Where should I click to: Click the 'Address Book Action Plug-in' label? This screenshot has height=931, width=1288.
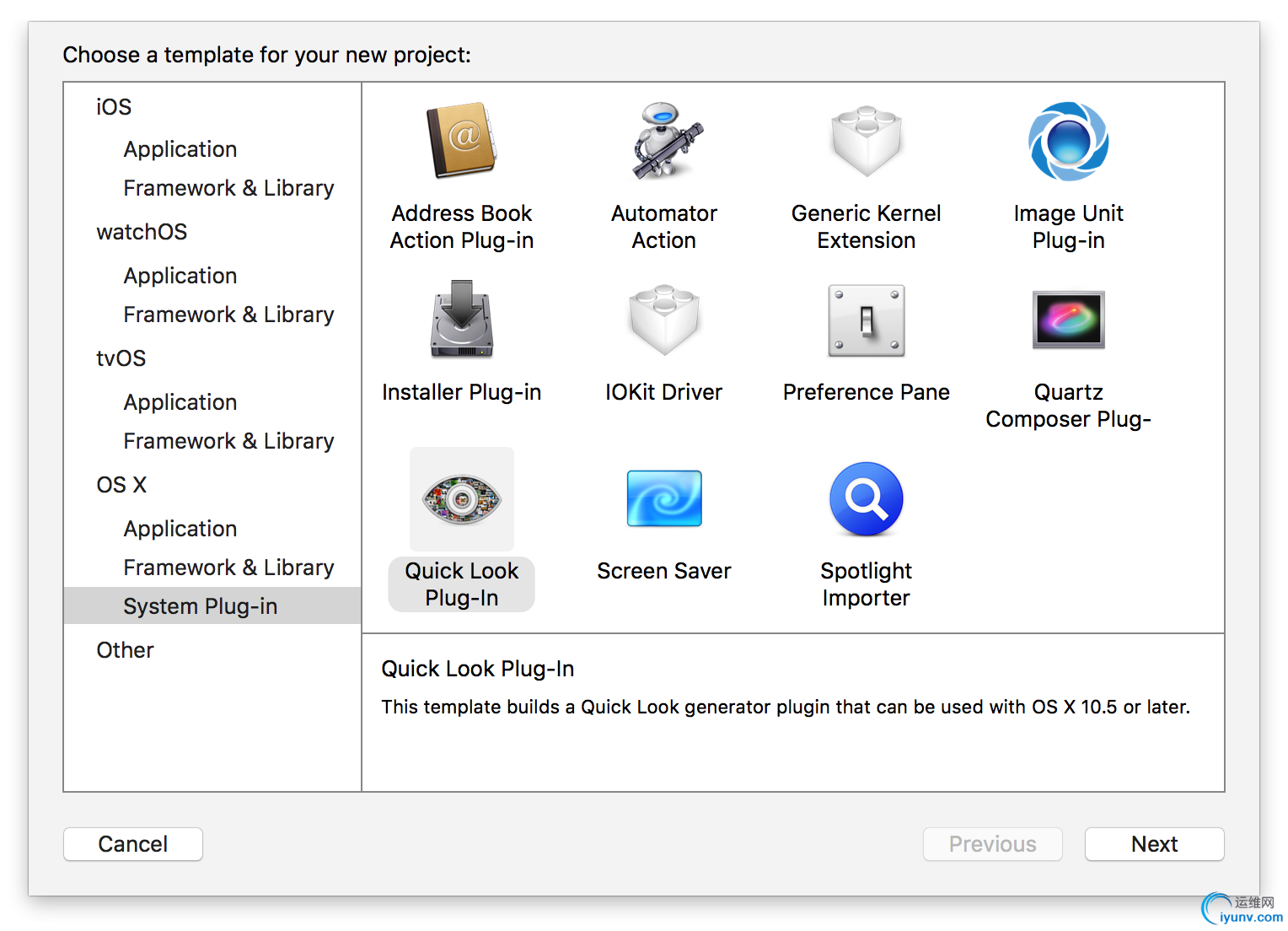pyautogui.click(x=462, y=227)
